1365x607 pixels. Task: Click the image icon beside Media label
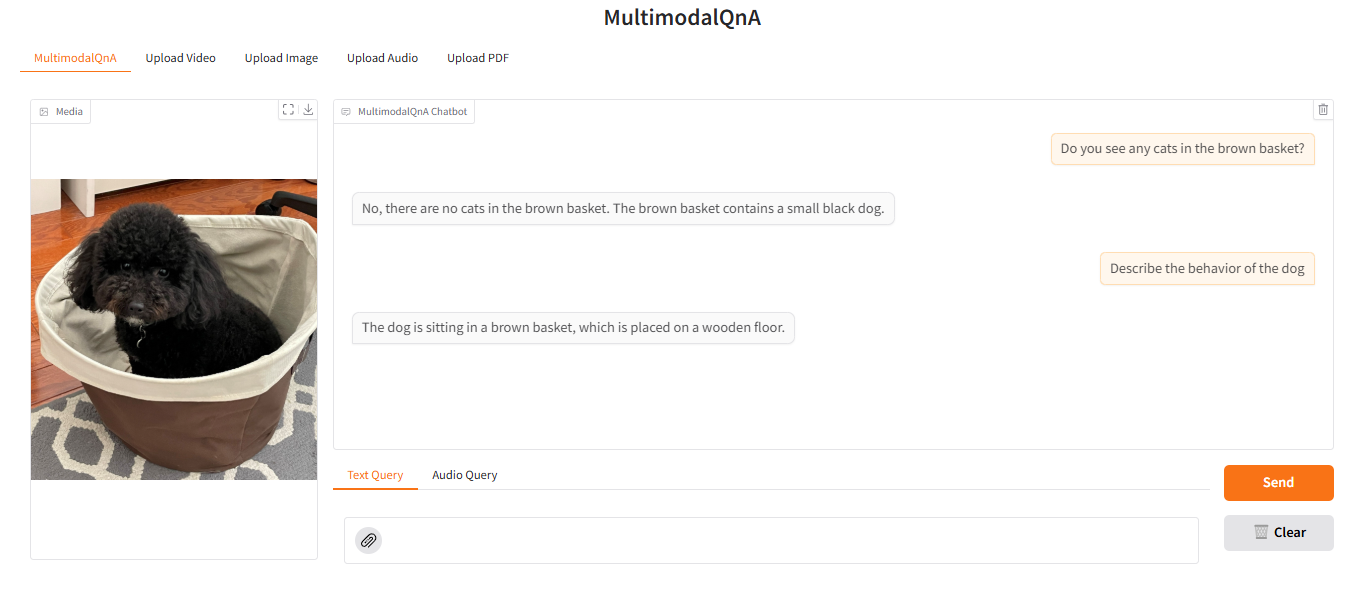[43, 111]
